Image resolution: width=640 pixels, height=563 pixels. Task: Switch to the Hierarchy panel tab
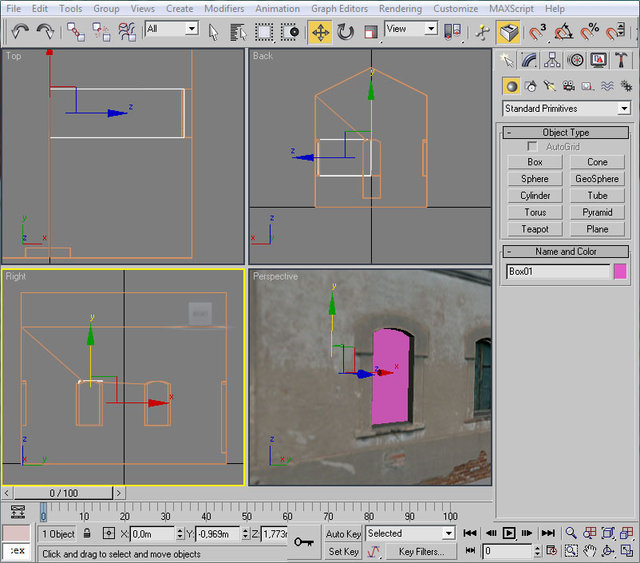click(553, 60)
